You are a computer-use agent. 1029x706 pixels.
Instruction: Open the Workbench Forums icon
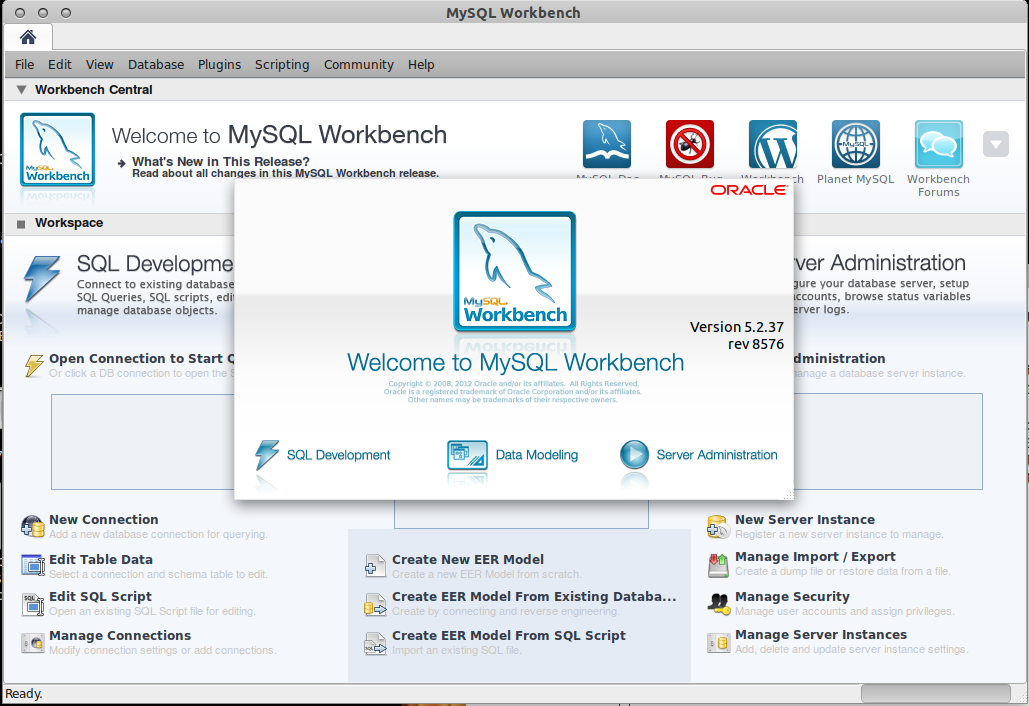(938, 144)
